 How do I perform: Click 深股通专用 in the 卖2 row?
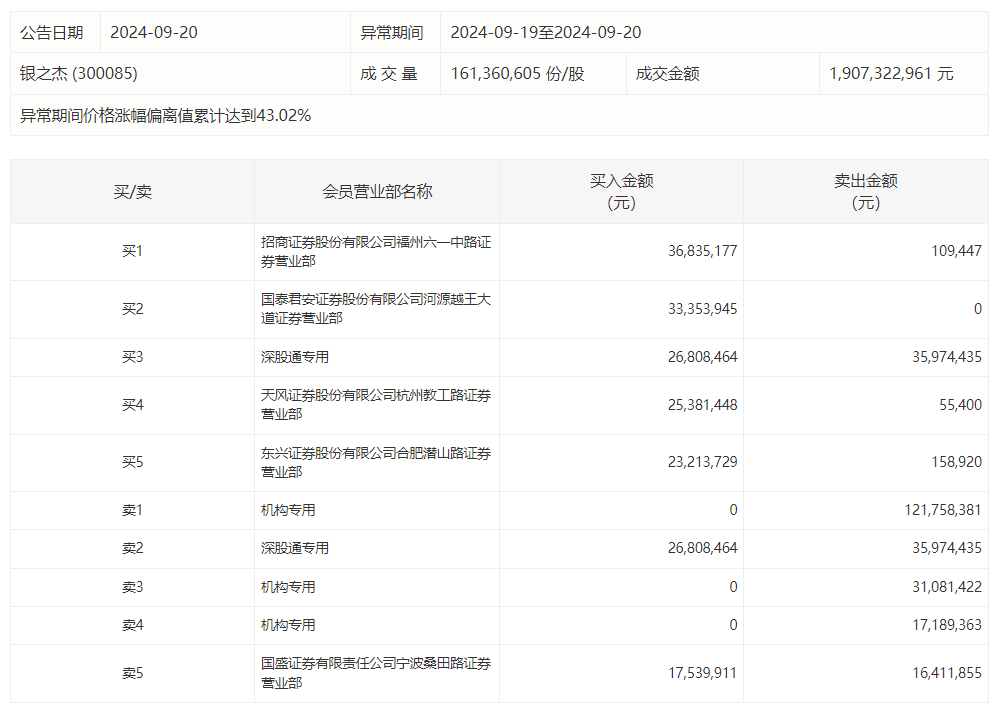tap(295, 548)
